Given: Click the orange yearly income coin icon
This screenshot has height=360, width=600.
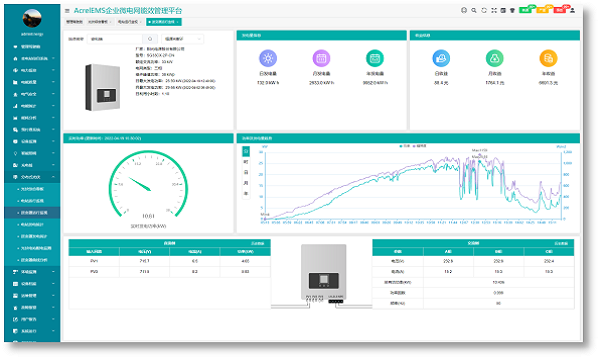Looking at the screenshot, I should [548, 58].
